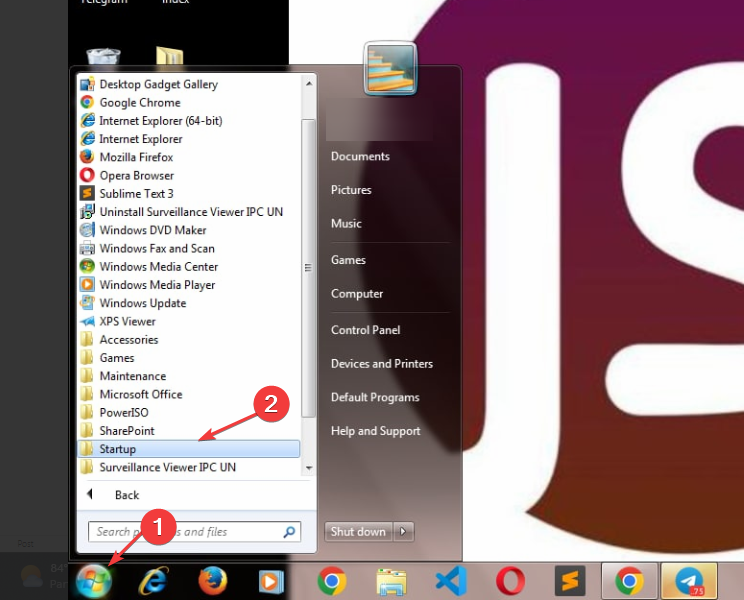Select the folder icon on desktop

click(169, 55)
